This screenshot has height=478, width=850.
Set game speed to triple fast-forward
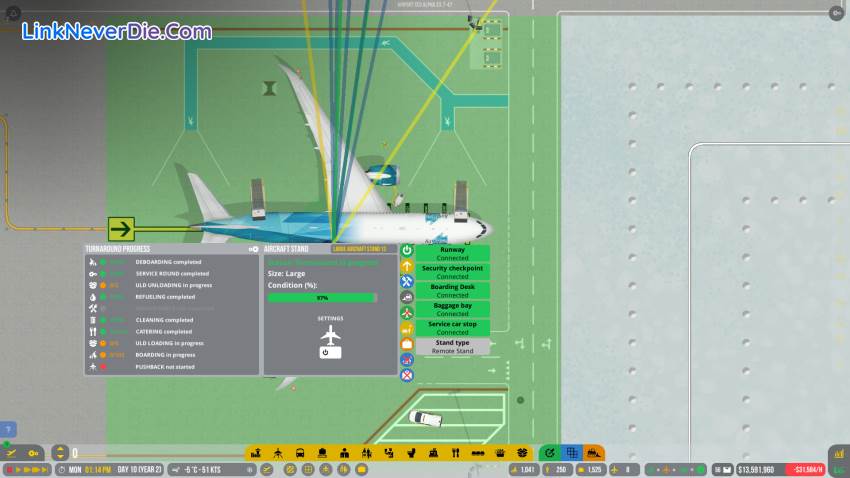[x=36, y=470]
